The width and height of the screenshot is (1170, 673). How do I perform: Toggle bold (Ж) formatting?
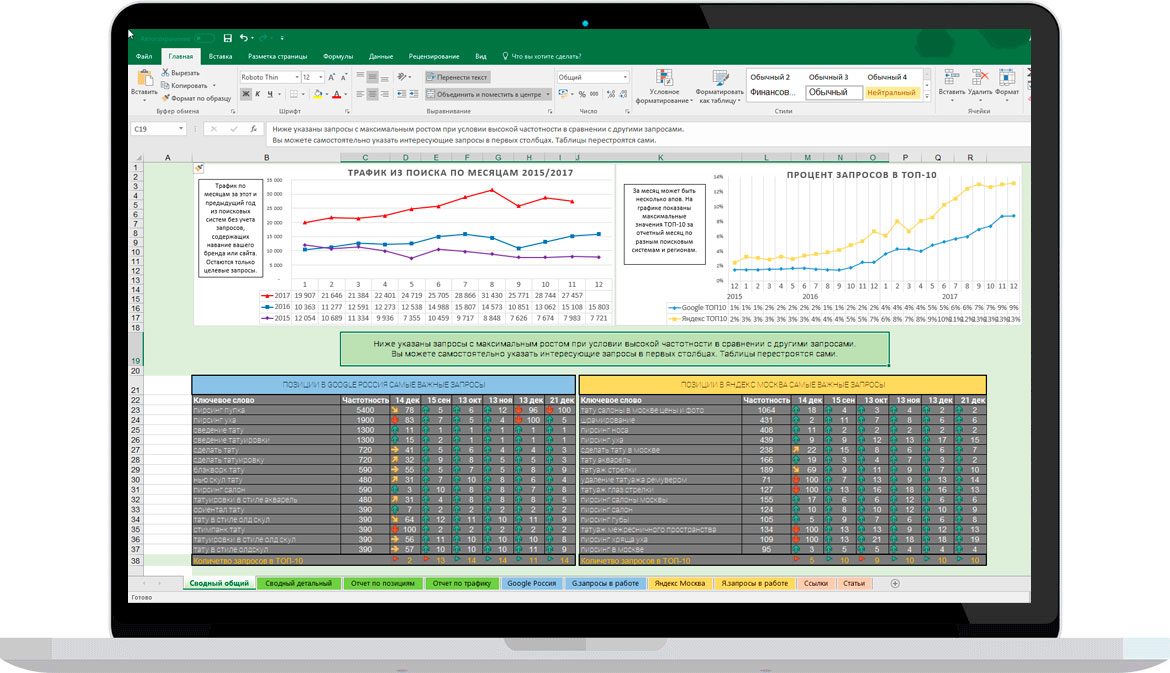(x=245, y=94)
